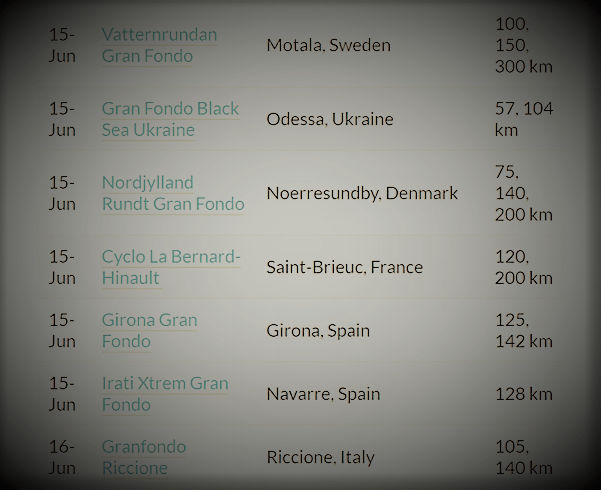
Task: Click the 125, 142 km distance cell
Action: [x=523, y=330]
